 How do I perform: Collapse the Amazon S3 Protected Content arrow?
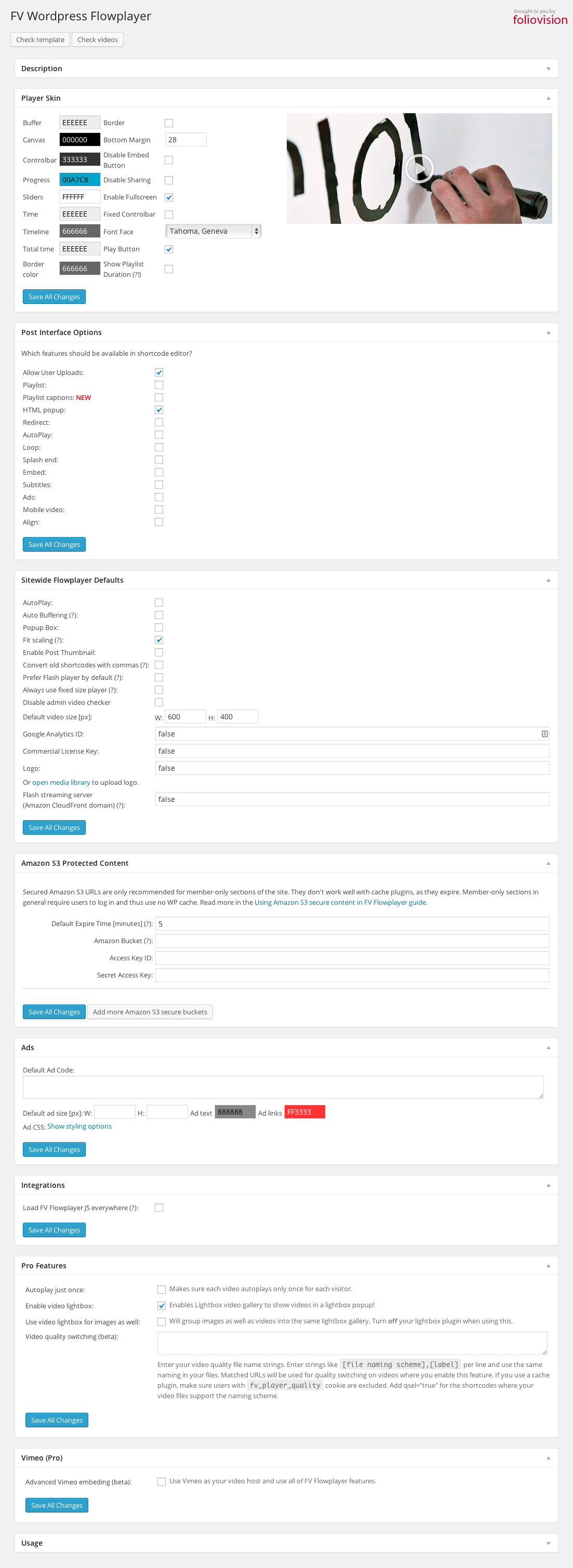548,863
